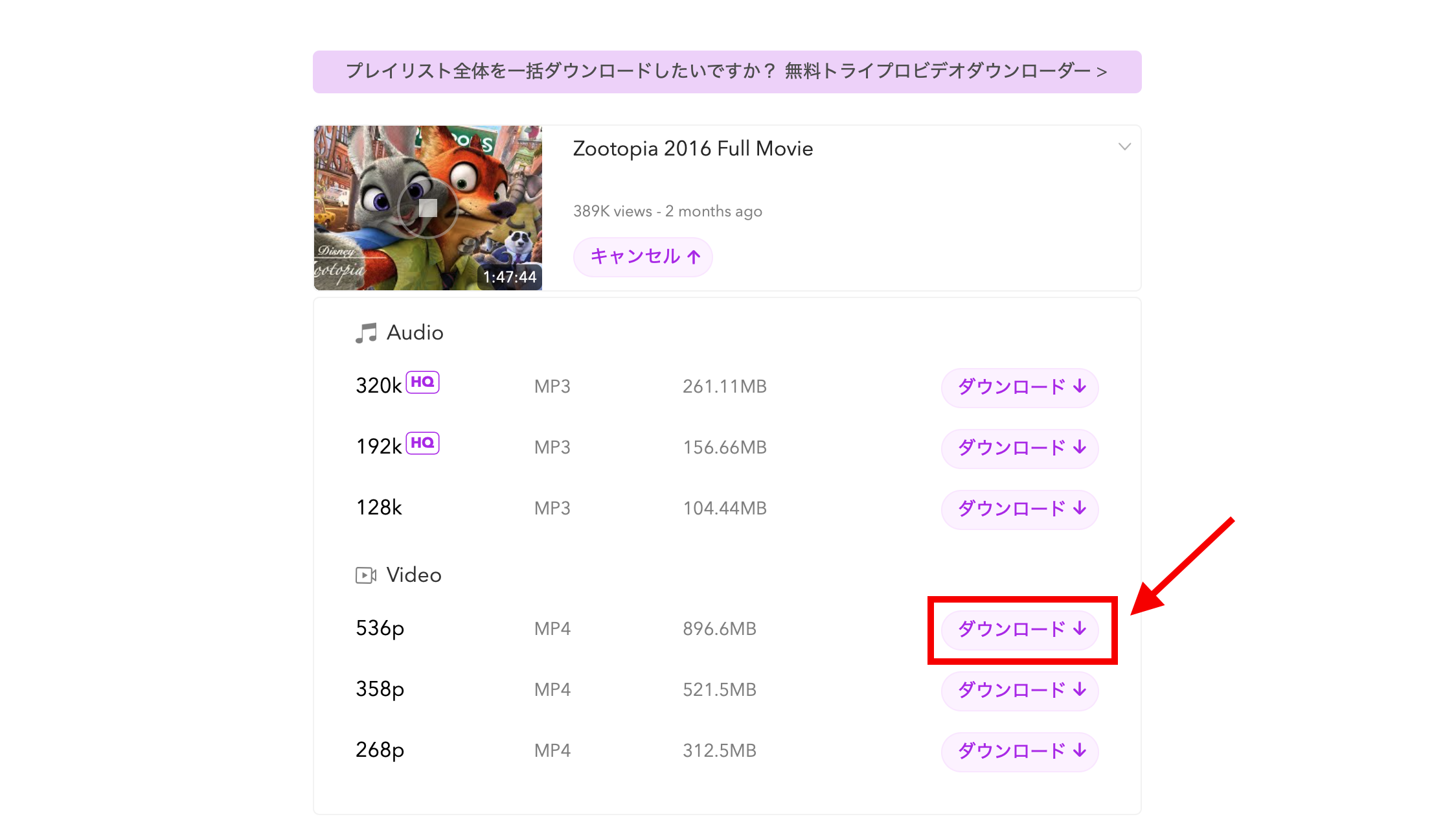Image resolution: width=1456 pixels, height=819 pixels.
Task: Click the 104.44MB file size
Action: (725, 509)
